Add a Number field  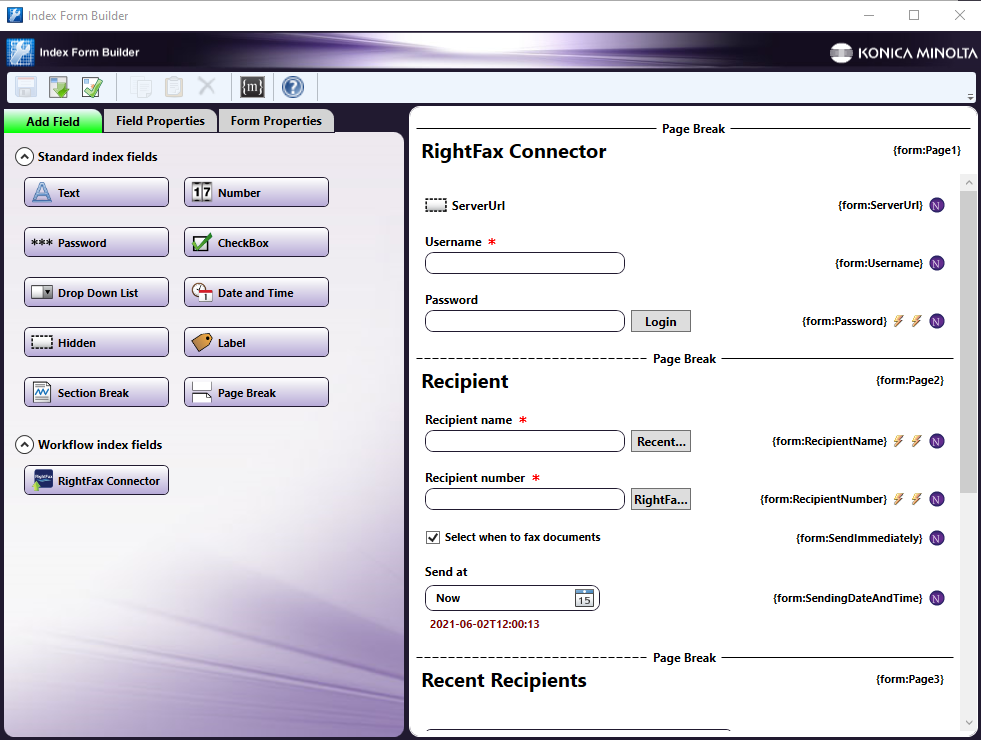click(x=257, y=192)
